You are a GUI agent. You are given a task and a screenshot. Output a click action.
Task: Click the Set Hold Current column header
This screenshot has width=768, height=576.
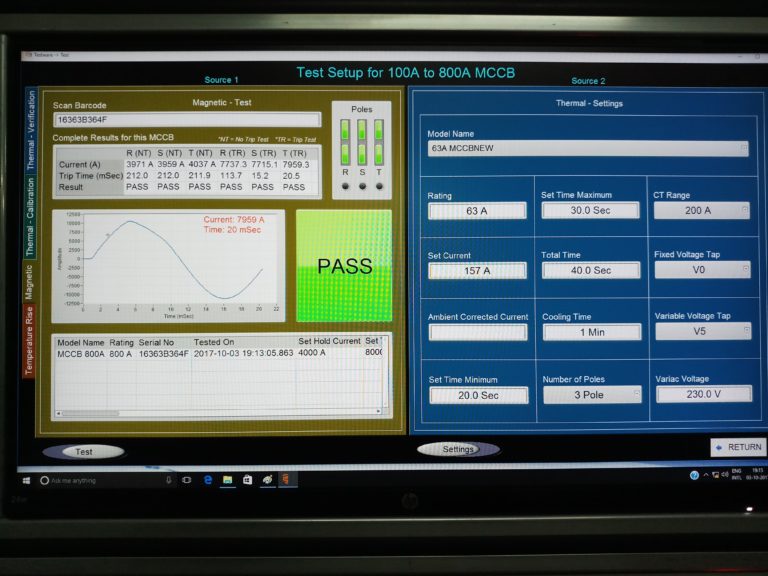[x=329, y=341]
